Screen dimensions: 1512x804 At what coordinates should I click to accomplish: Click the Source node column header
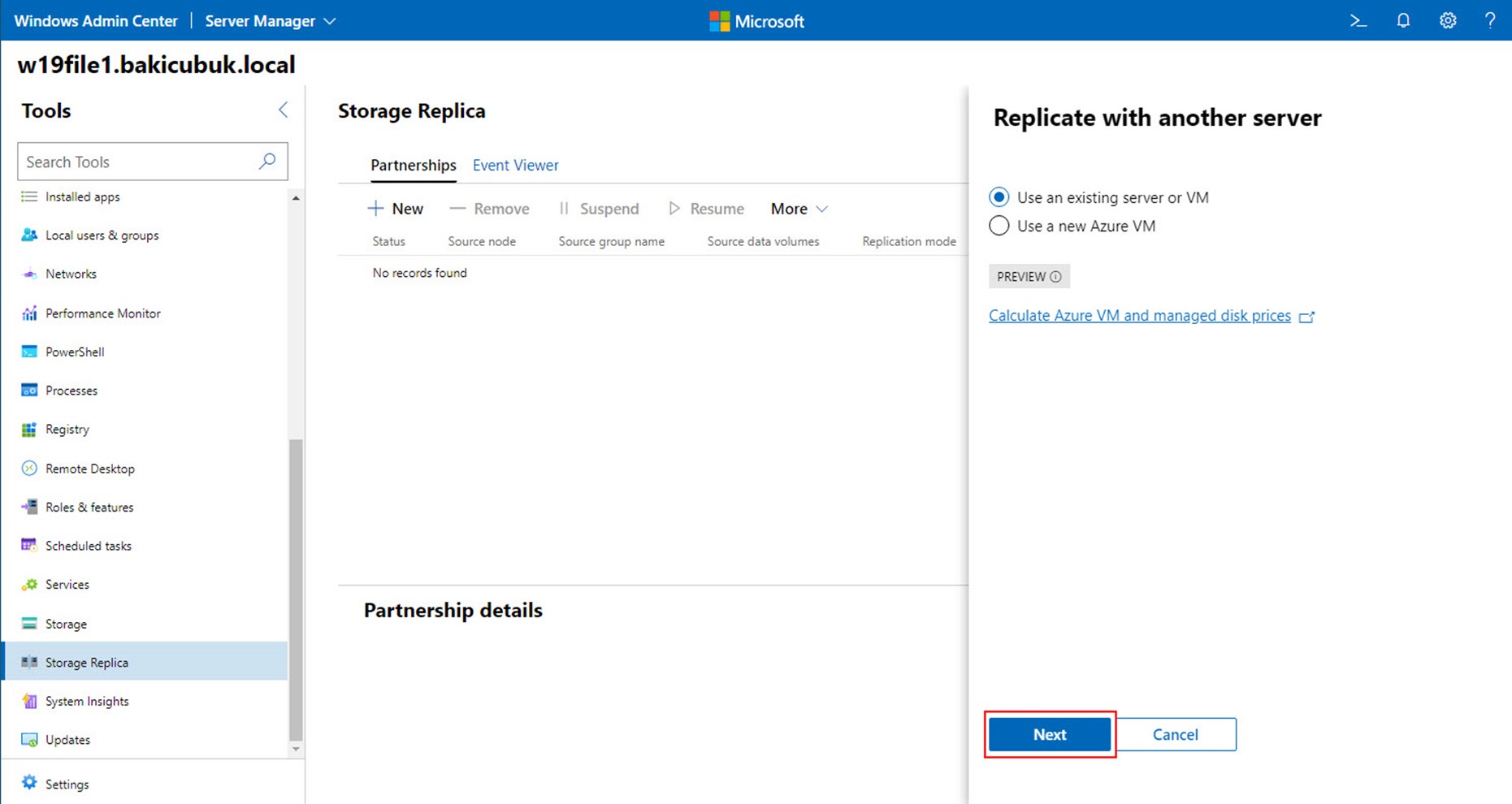[482, 241]
